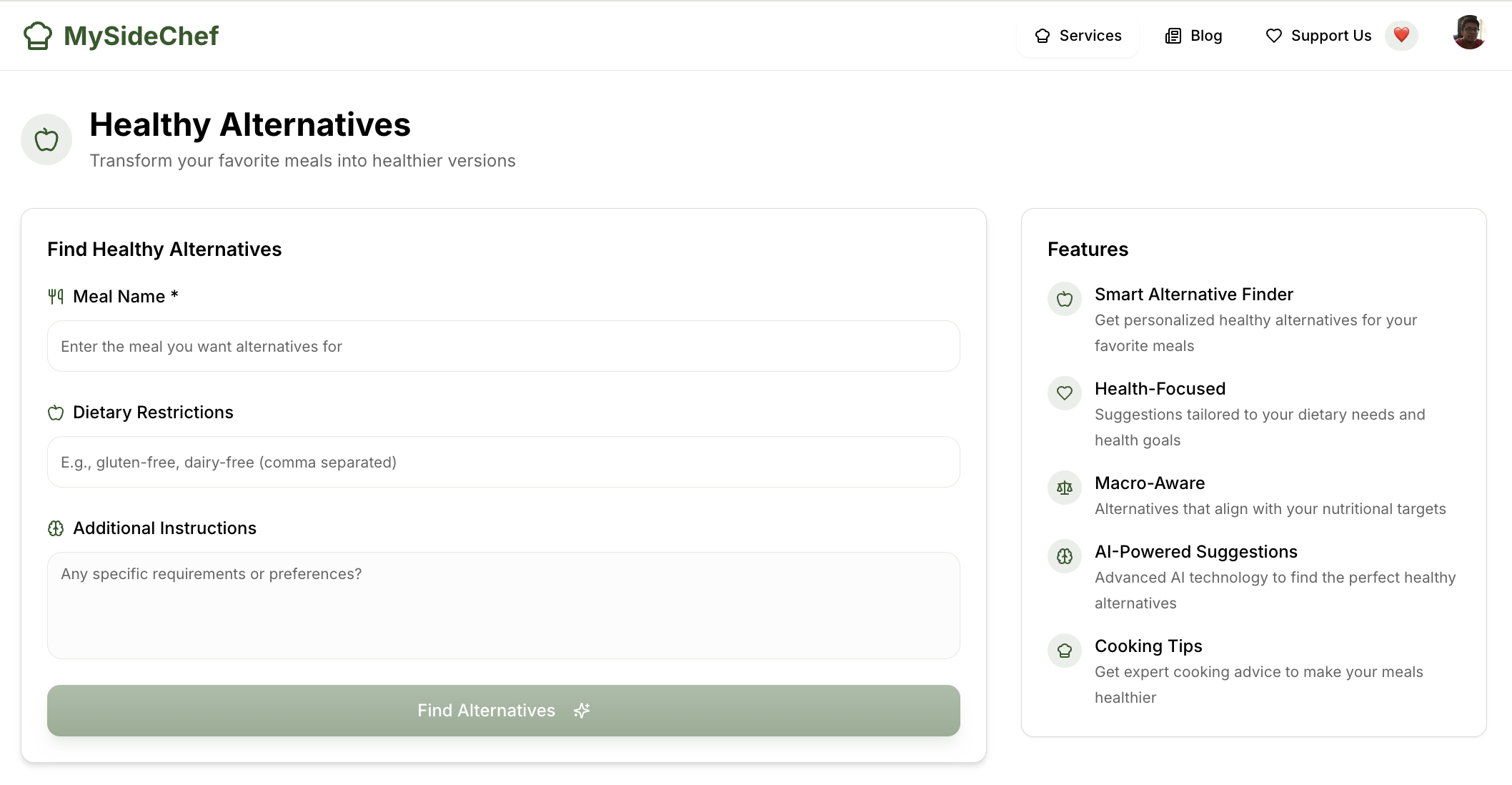Click the fork and knife Meal Name icon
Screen dimensions: 1512x785
coord(56,297)
